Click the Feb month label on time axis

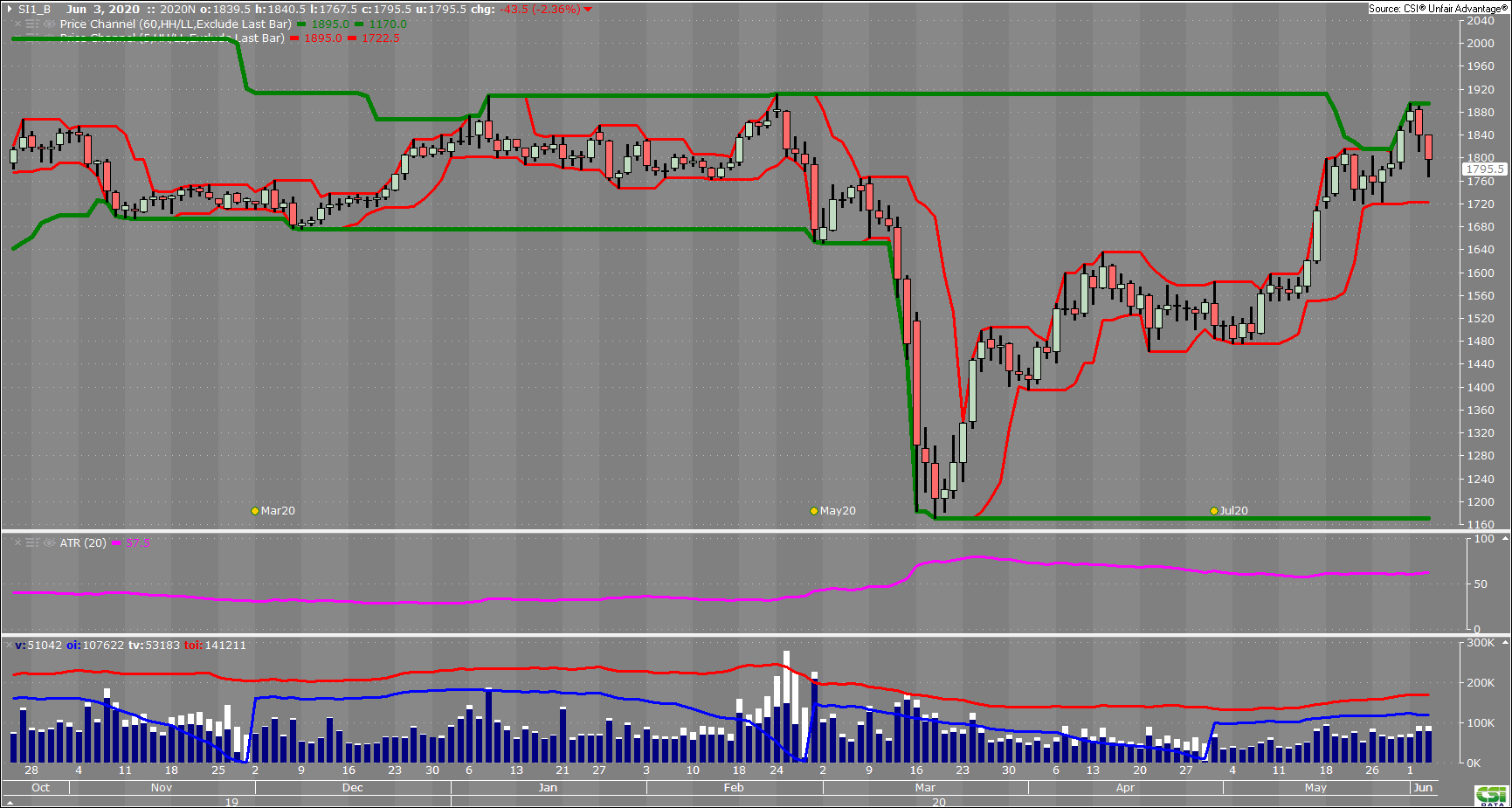[x=734, y=788]
